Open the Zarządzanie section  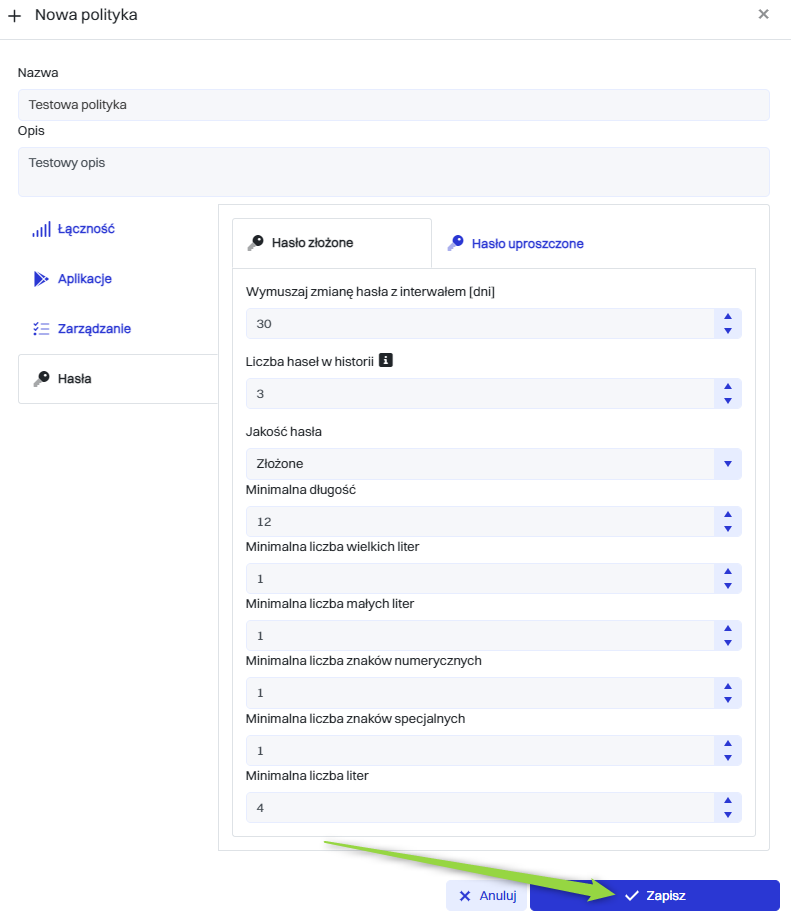pyautogui.click(x=94, y=329)
